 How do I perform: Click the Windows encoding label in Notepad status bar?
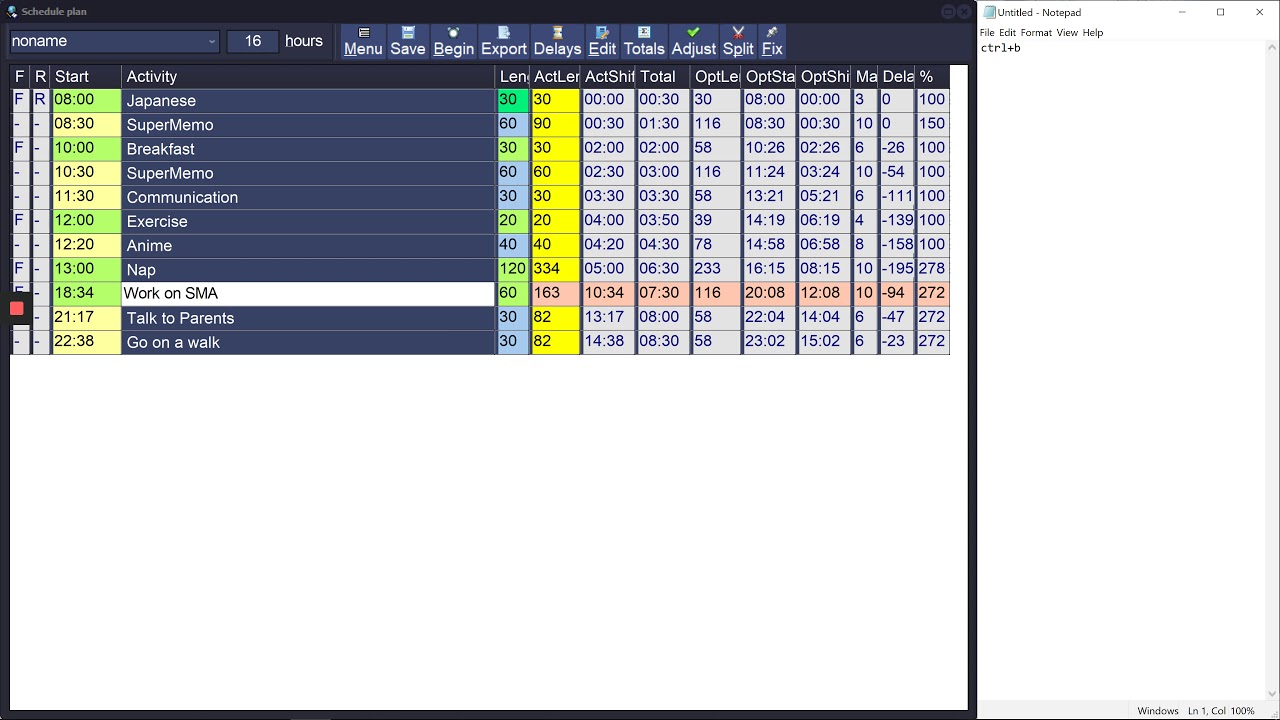click(x=1158, y=711)
